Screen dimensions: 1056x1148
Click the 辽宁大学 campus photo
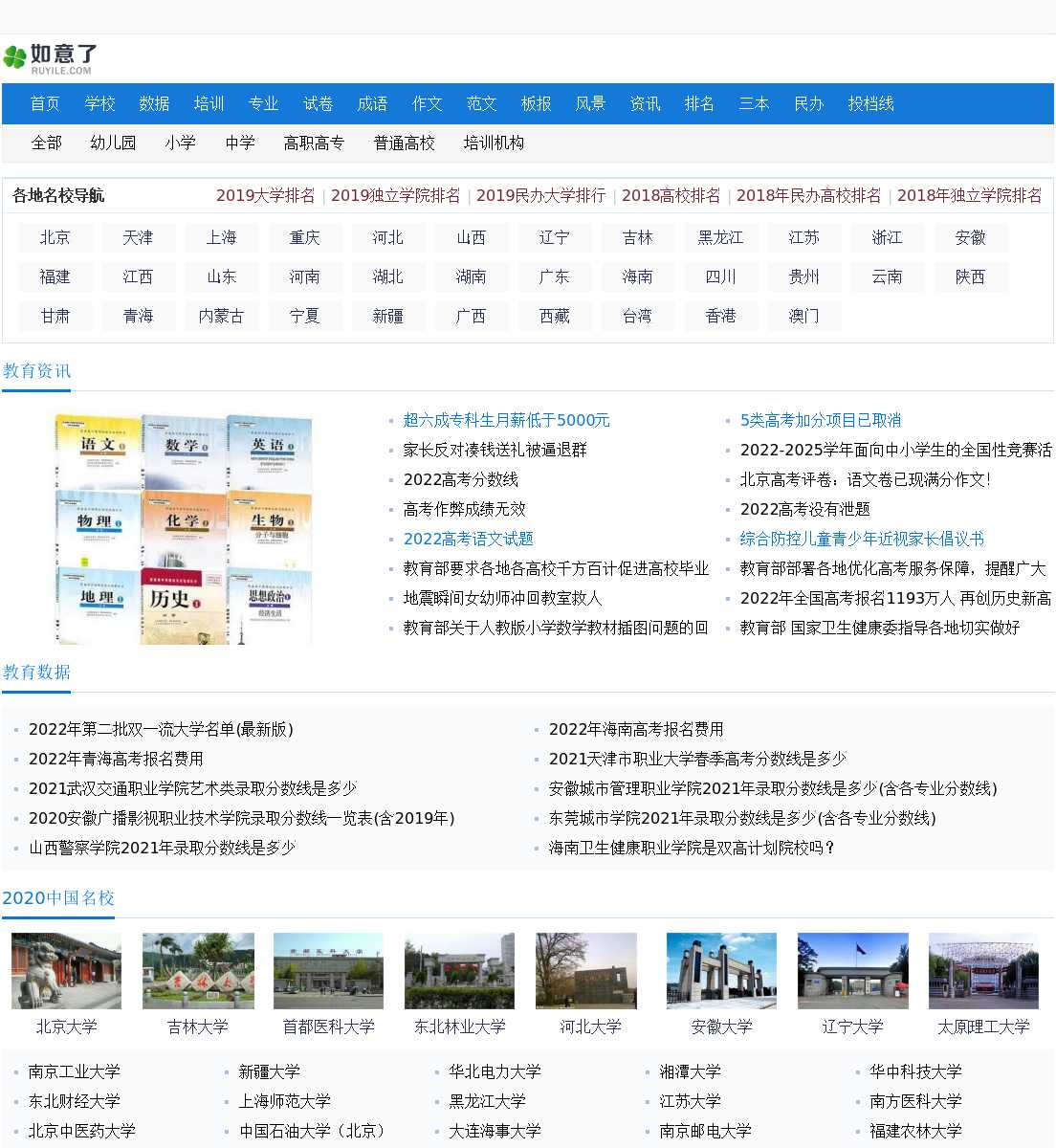click(x=853, y=971)
